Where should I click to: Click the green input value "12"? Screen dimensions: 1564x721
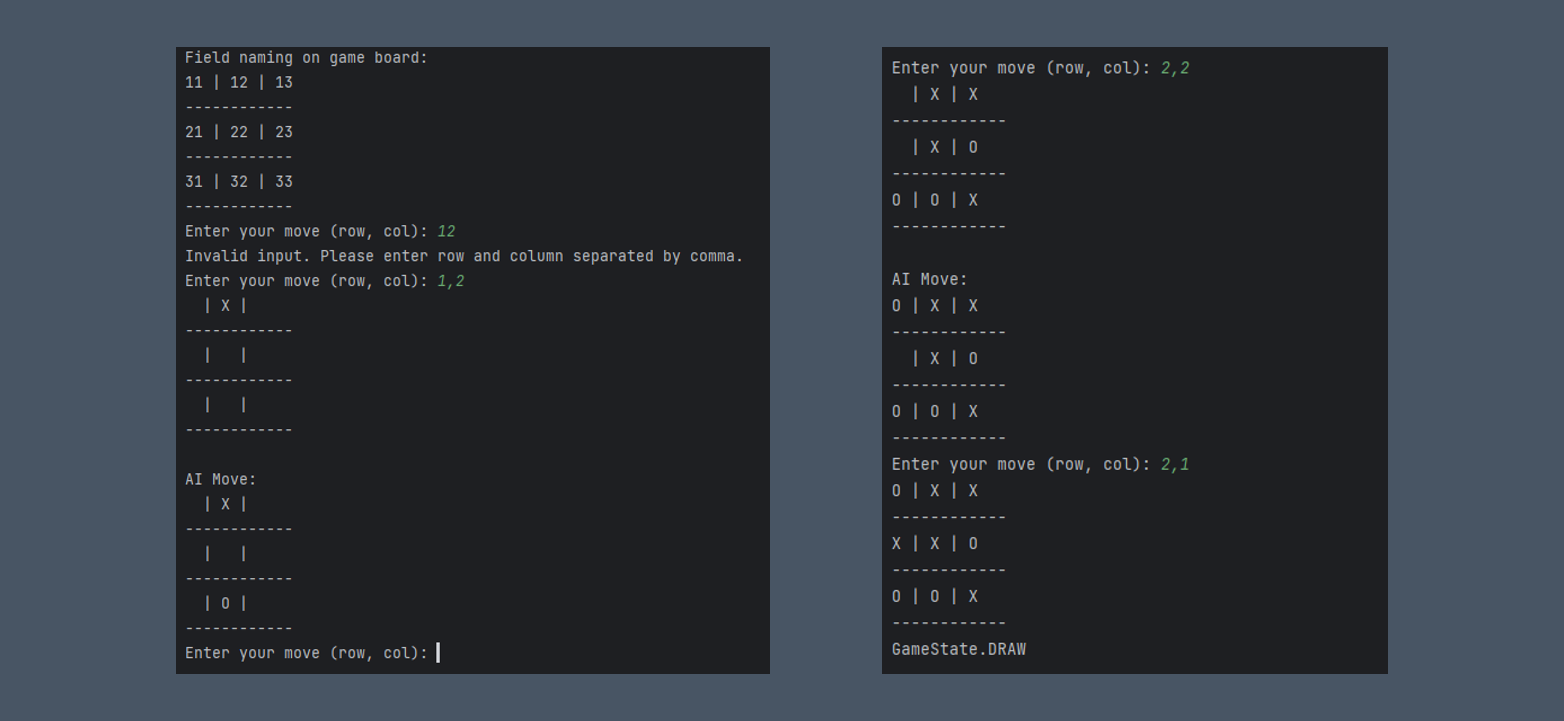click(x=446, y=231)
